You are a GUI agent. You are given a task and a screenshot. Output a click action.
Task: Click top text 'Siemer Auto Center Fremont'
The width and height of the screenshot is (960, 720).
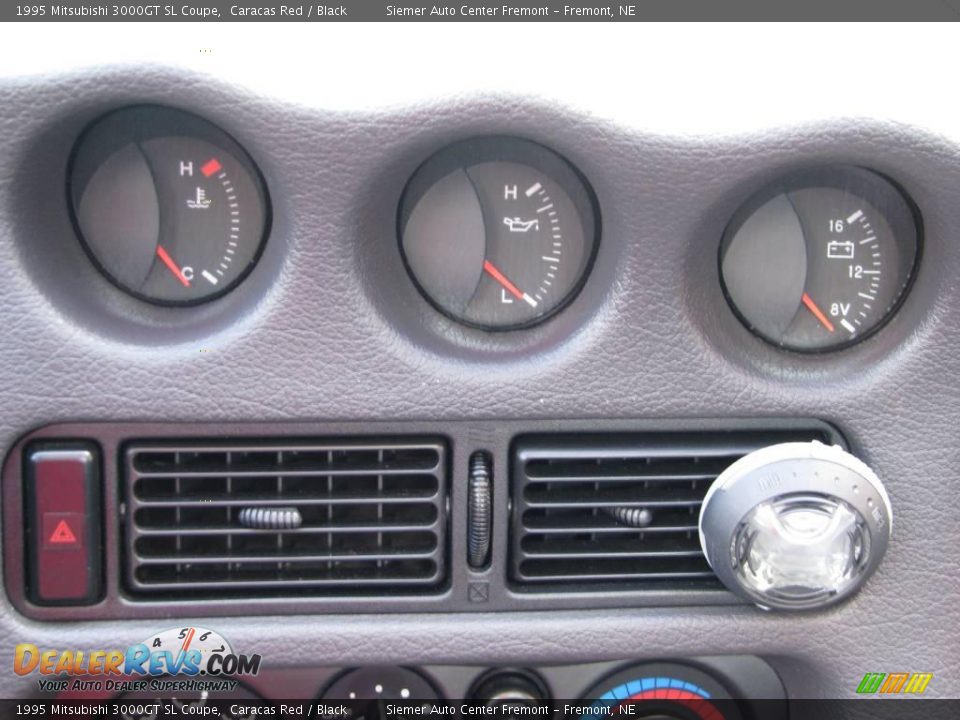coord(467,10)
